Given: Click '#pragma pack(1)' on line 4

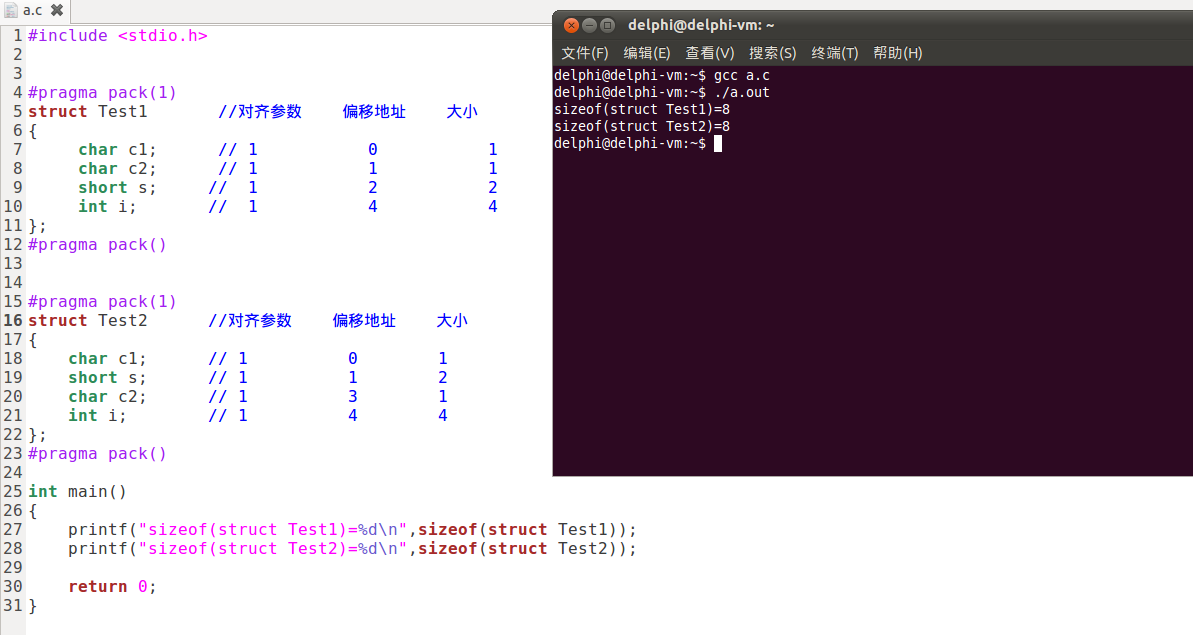Looking at the screenshot, I should click(x=103, y=93).
